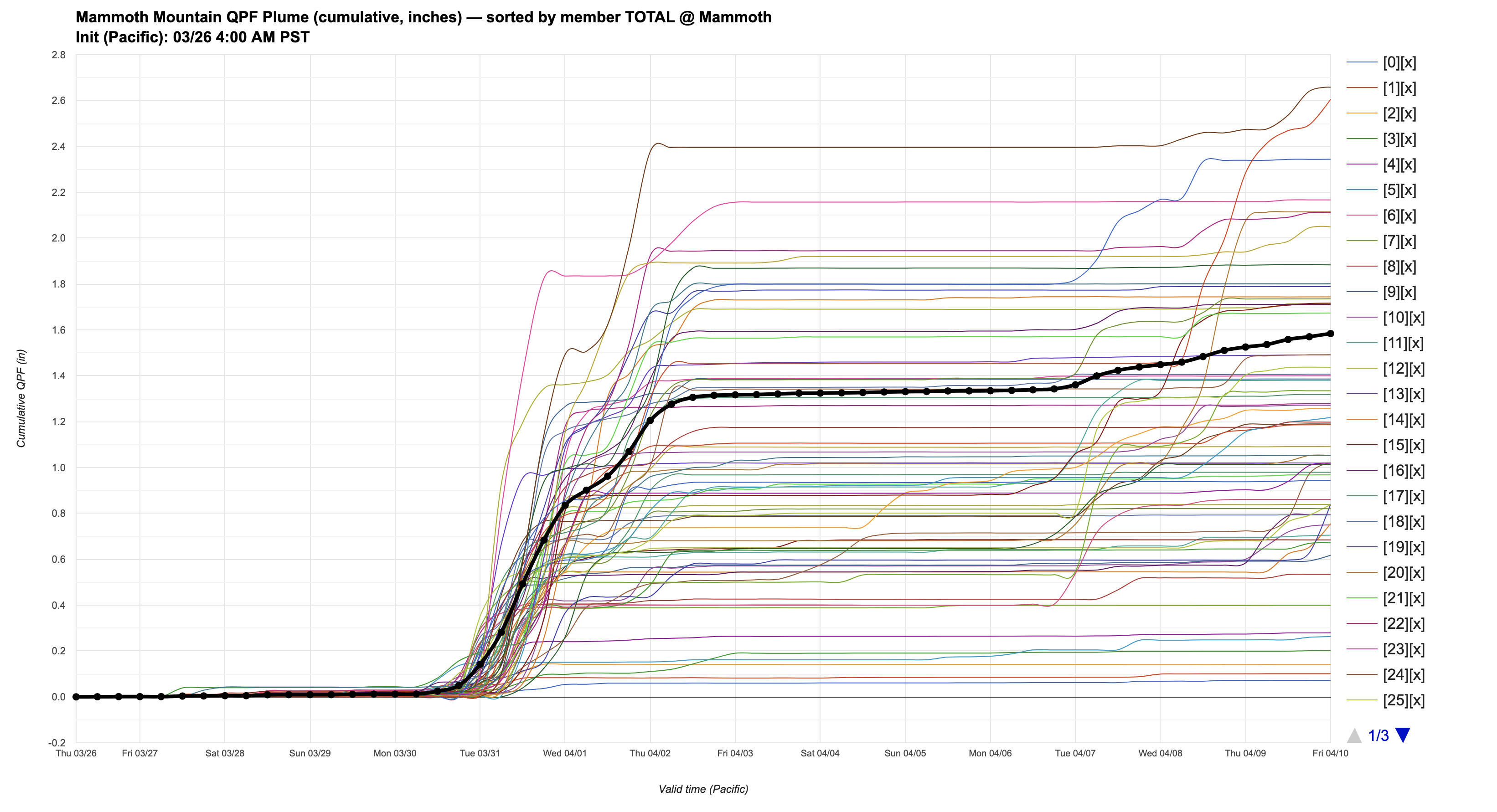Viewport: 1497px width, 812px height.
Task: Click the 2.8 y-axis value
Action: point(59,55)
